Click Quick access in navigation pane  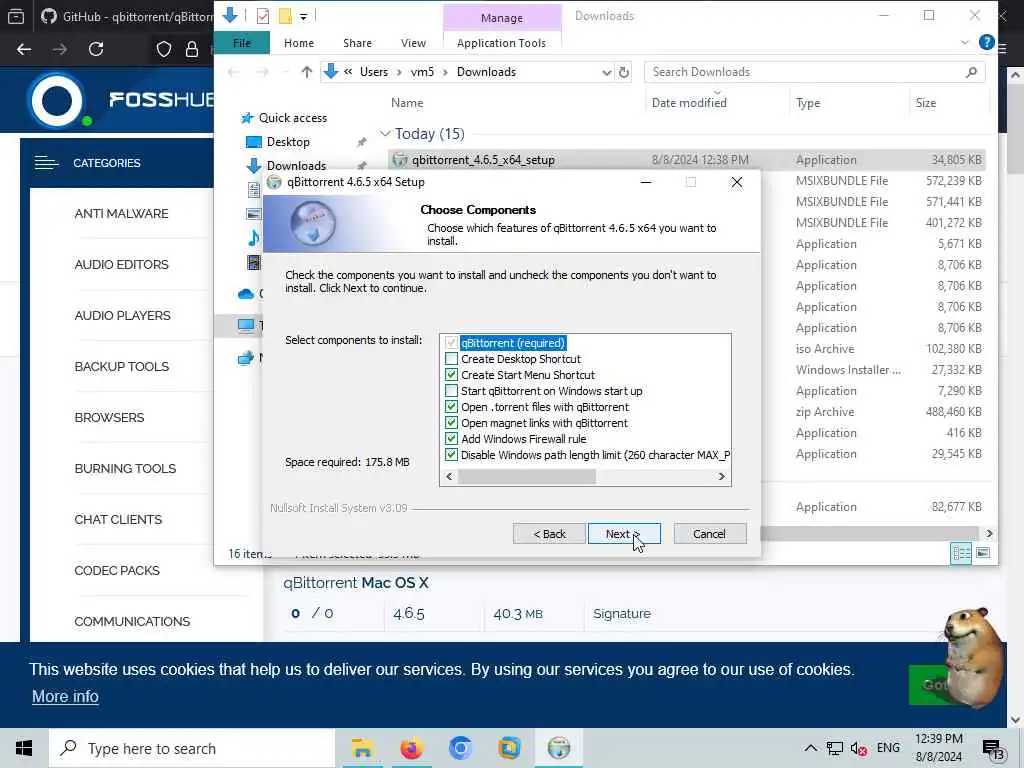point(293,118)
